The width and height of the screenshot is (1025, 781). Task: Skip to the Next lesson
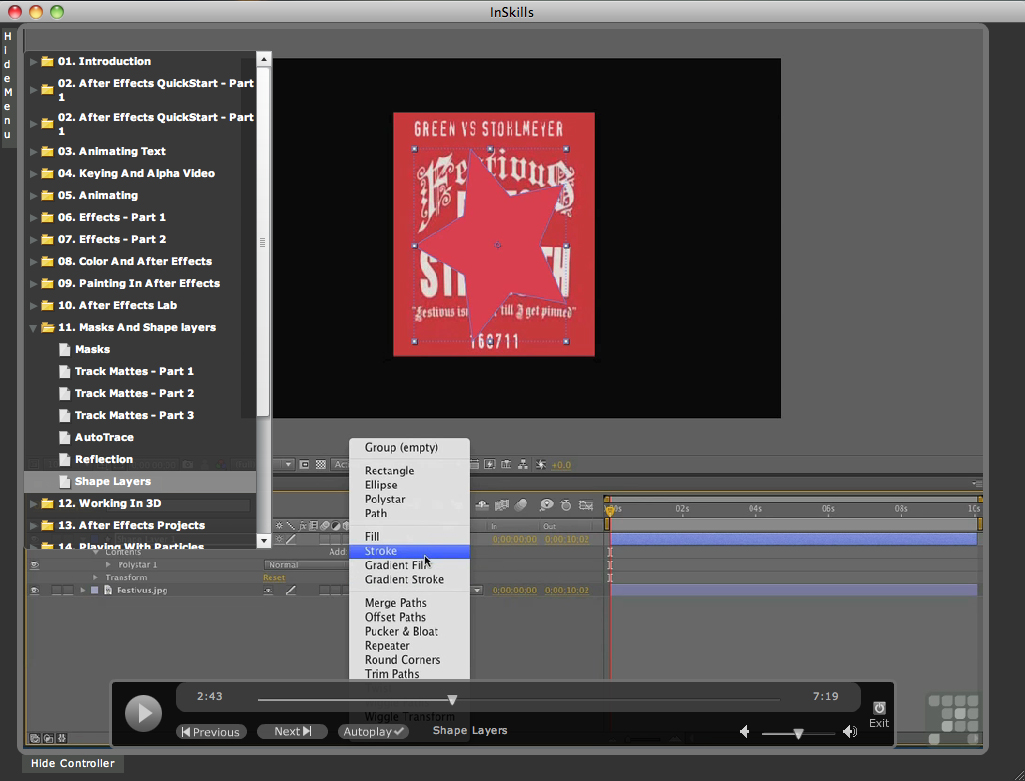coord(292,731)
